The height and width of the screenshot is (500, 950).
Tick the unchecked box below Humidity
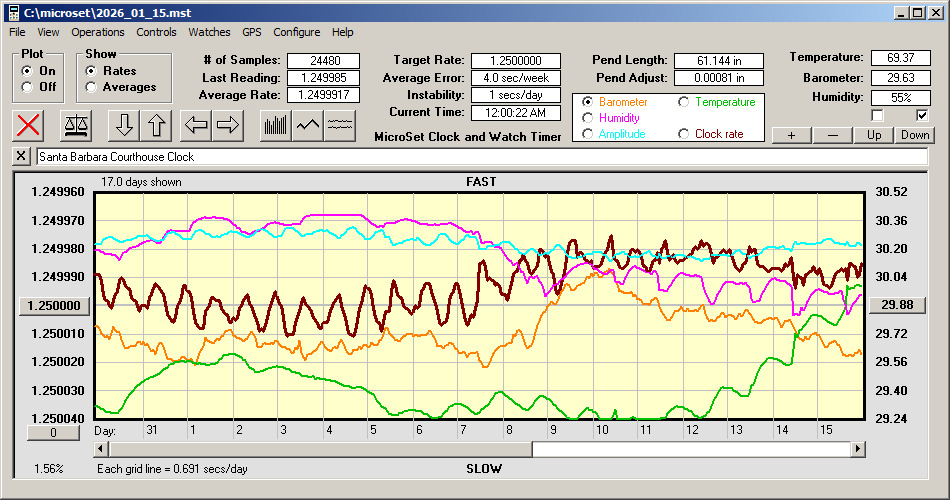[x=878, y=115]
